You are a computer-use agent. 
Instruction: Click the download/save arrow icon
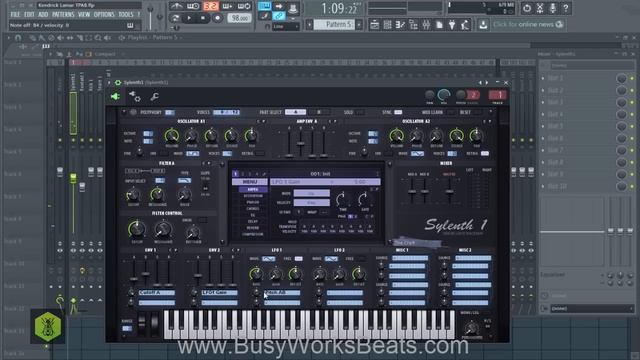click(483, 25)
